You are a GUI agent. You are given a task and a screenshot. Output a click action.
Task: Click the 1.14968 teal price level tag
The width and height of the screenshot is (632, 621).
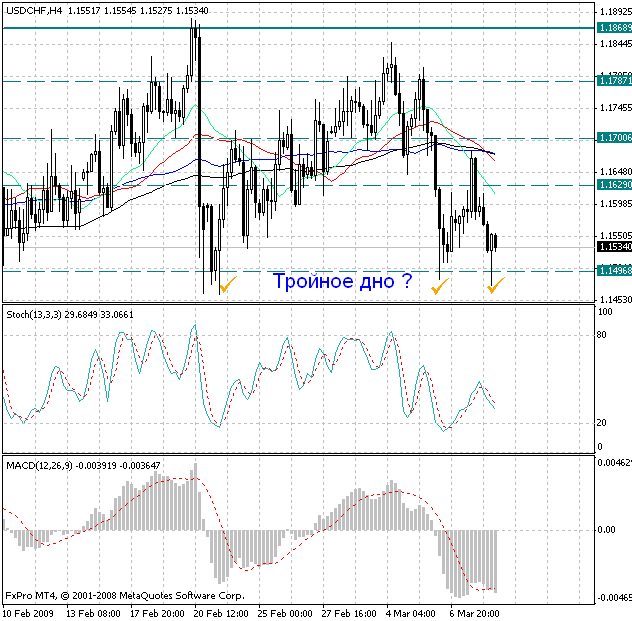point(615,270)
